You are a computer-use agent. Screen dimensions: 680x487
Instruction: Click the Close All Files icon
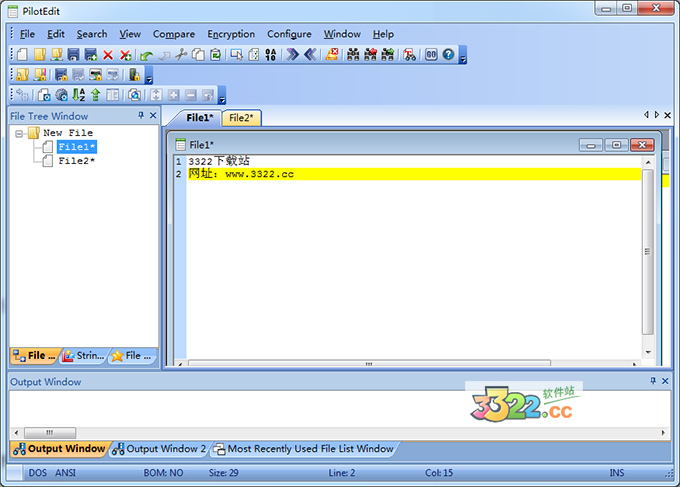(x=125, y=55)
